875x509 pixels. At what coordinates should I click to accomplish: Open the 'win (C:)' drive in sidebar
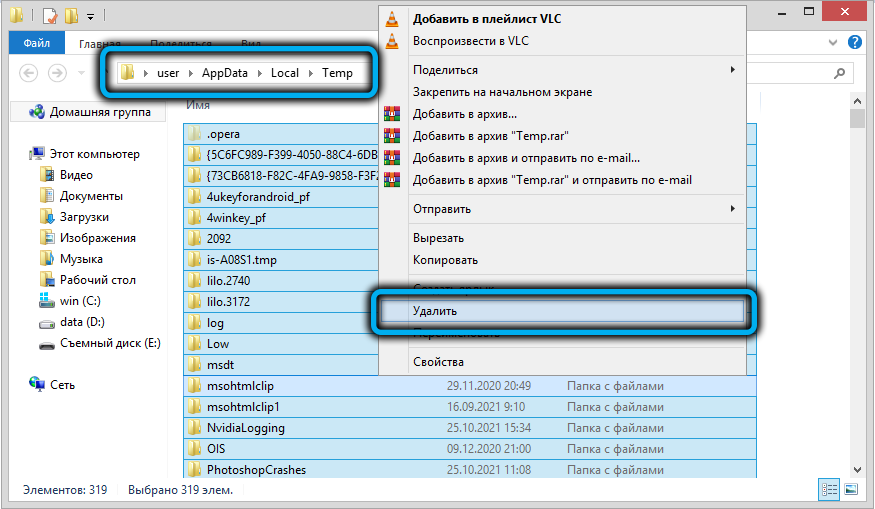(80, 301)
